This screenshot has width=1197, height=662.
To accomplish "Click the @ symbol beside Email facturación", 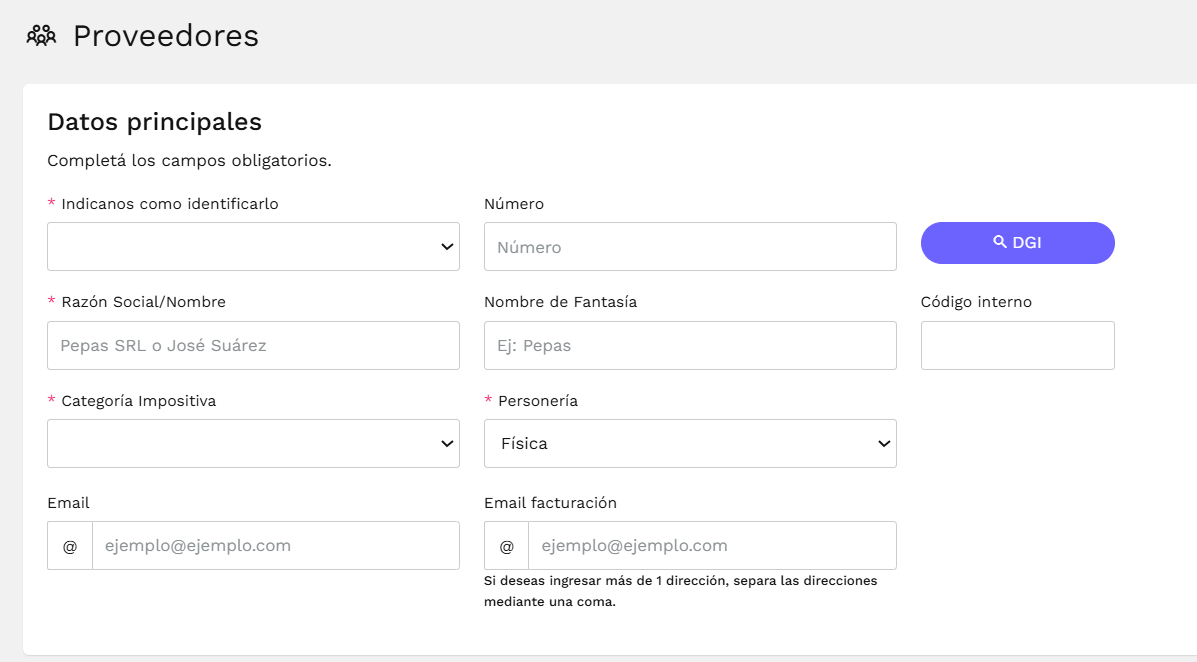I will point(506,546).
